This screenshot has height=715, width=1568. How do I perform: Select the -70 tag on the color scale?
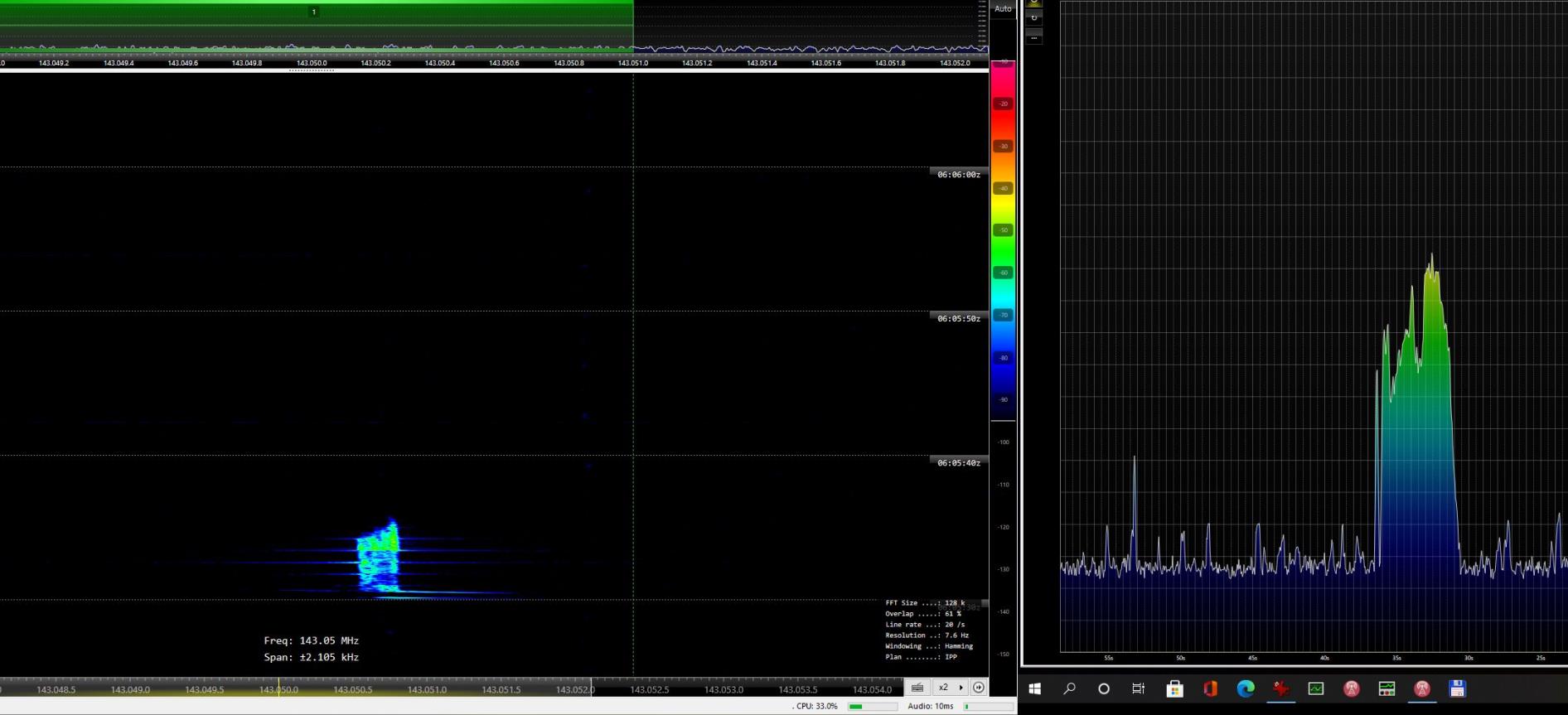click(1004, 315)
